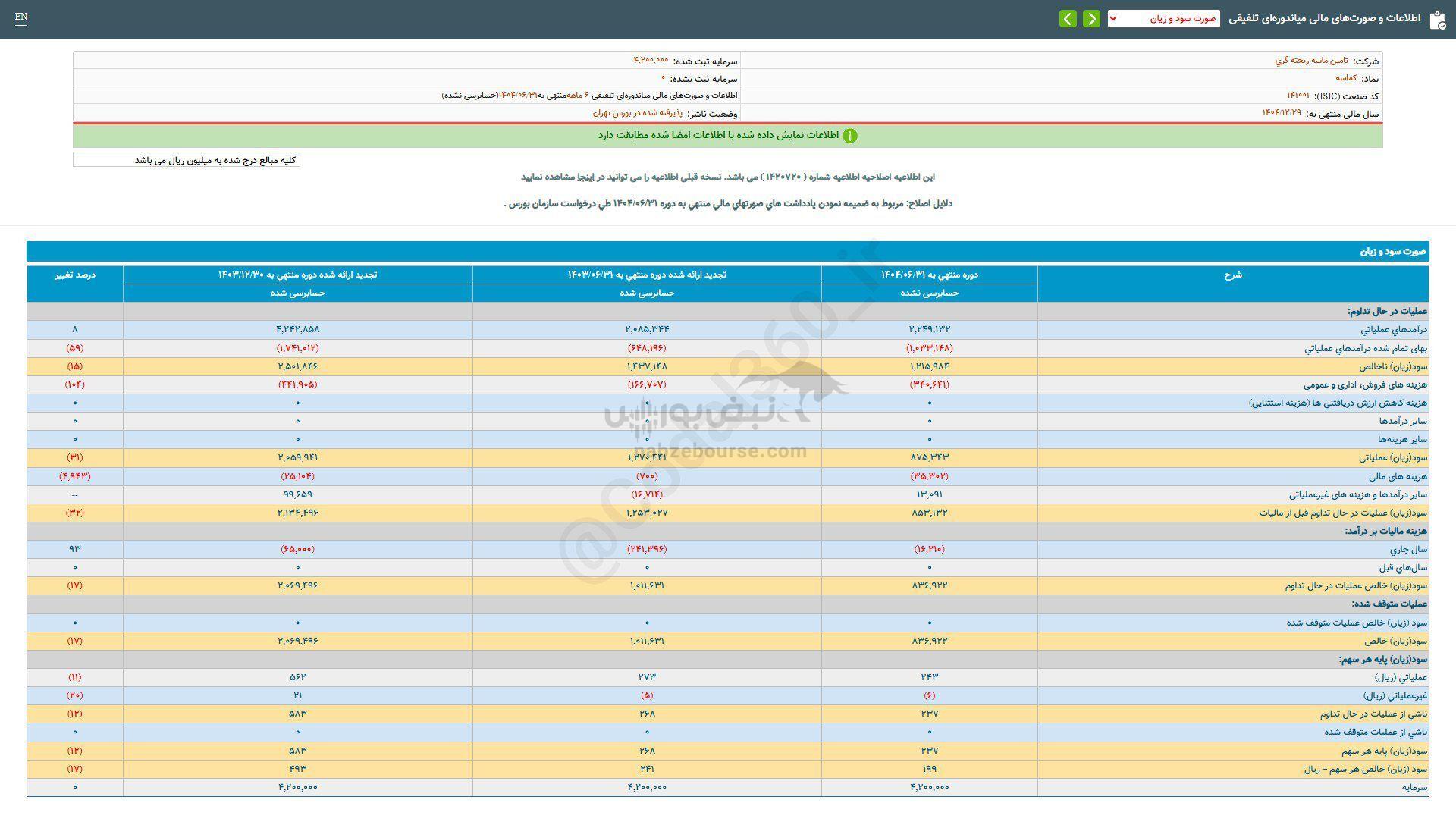Switch language with the EN button

(21, 17)
